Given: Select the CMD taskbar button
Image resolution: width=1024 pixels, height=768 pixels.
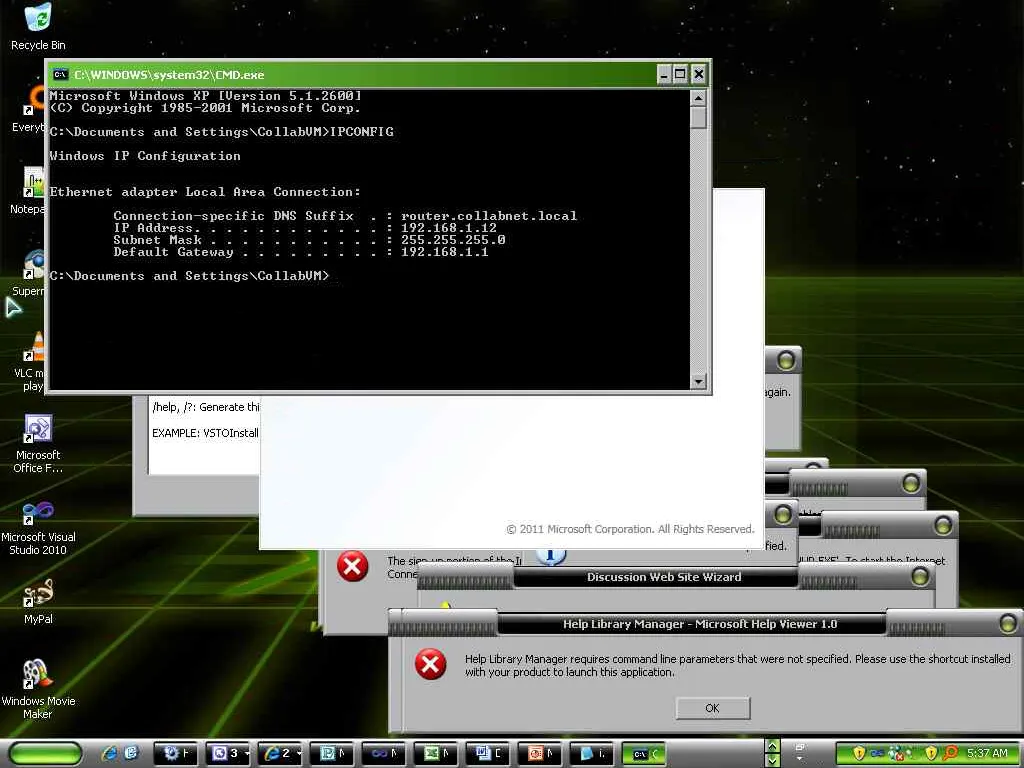Looking at the screenshot, I should [x=643, y=754].
